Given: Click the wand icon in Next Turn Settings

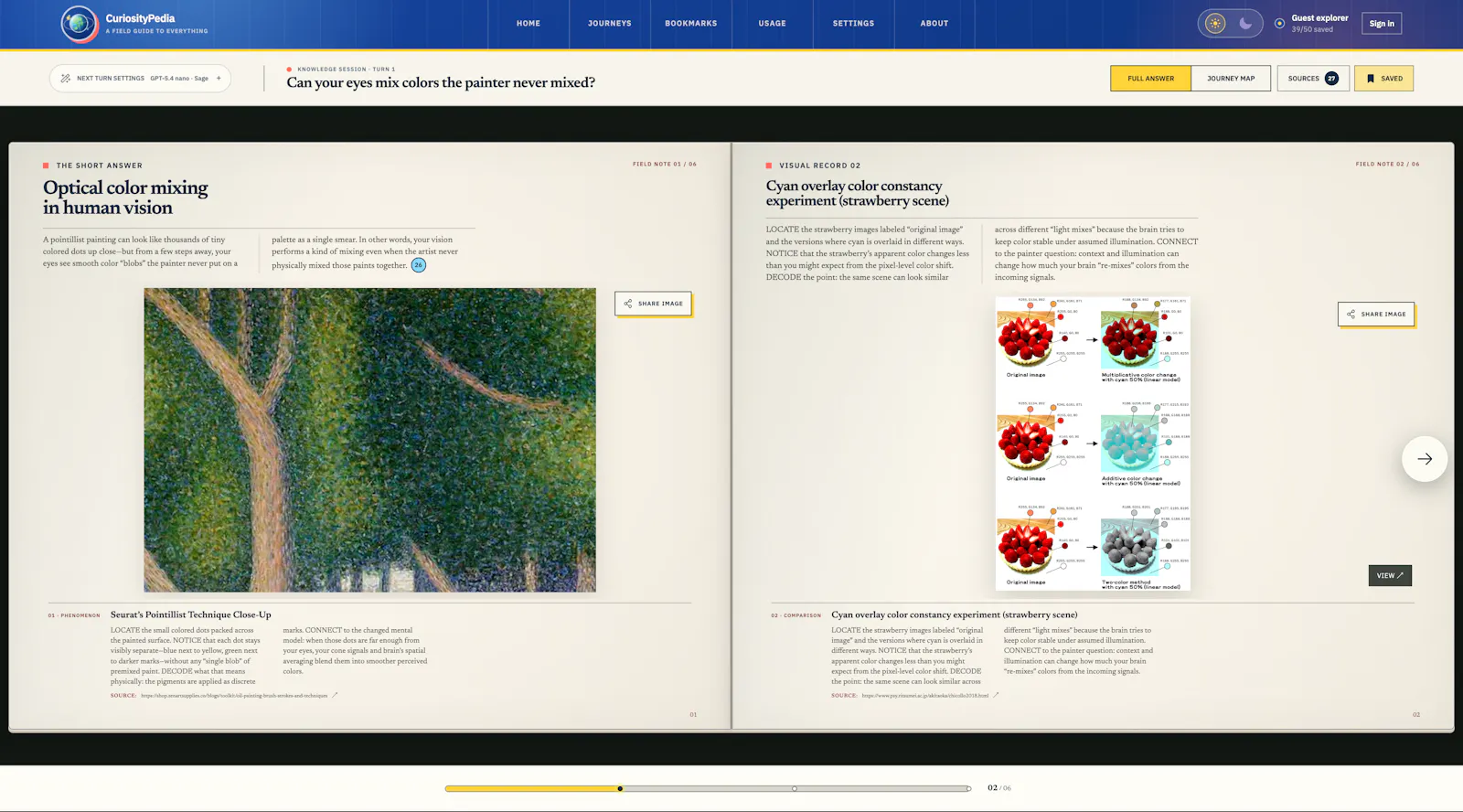Looking at the screenshot, I should click(66, 79).
